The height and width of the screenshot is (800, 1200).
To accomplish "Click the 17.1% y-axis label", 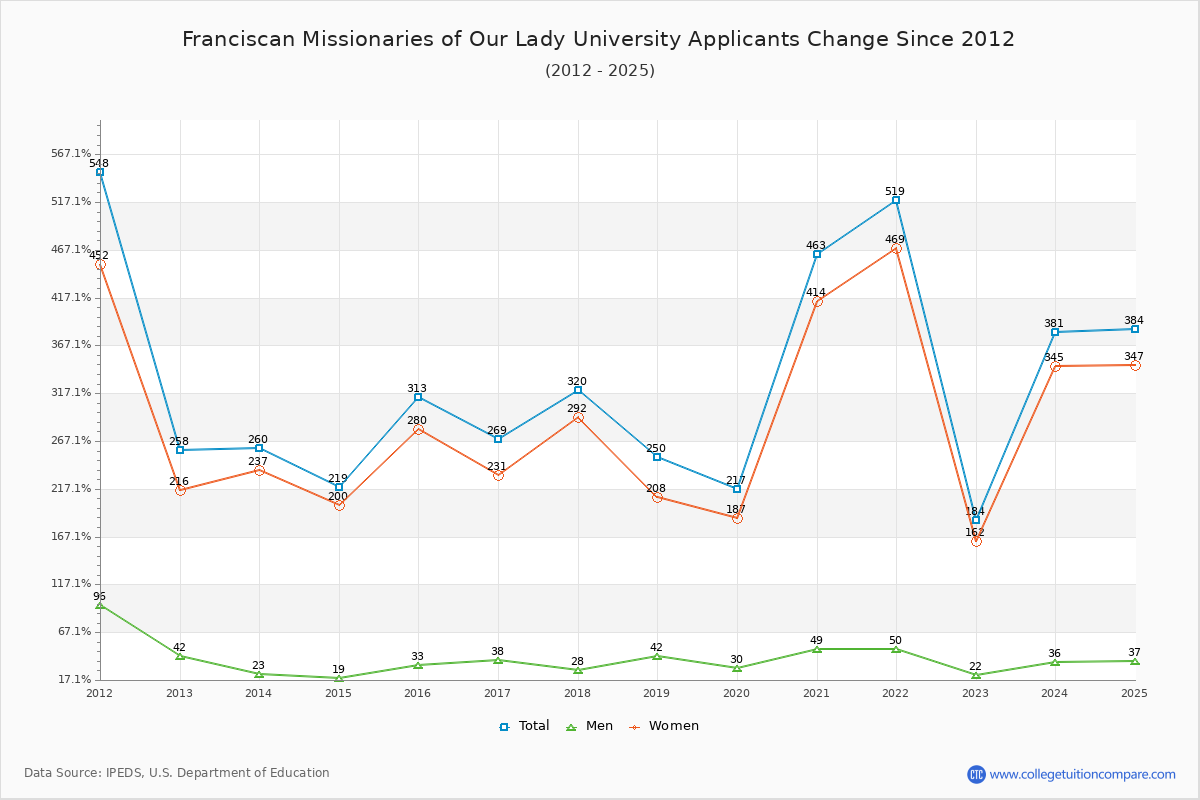I will [75, 680].
